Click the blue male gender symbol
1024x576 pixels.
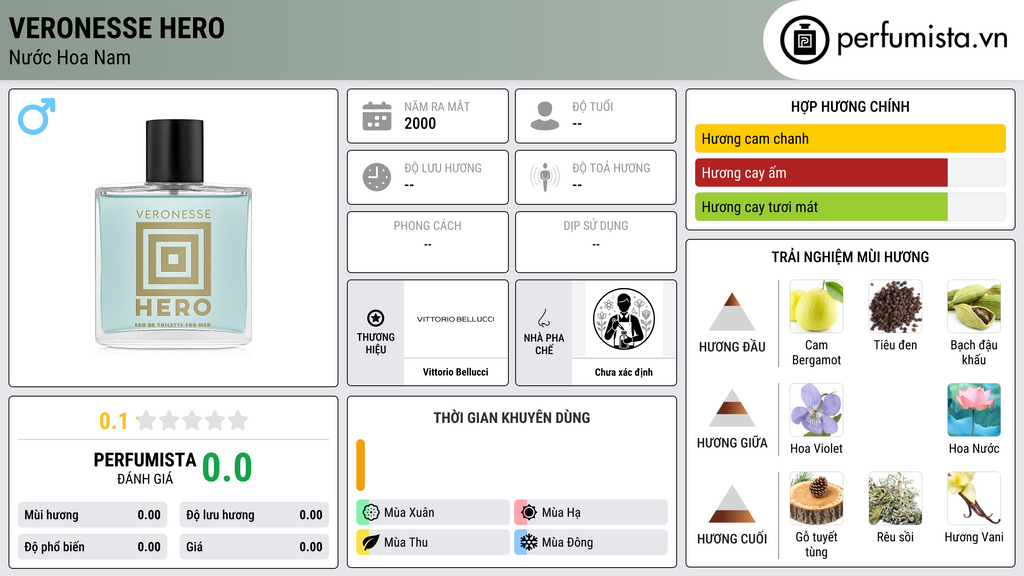(x=37, y=116)
